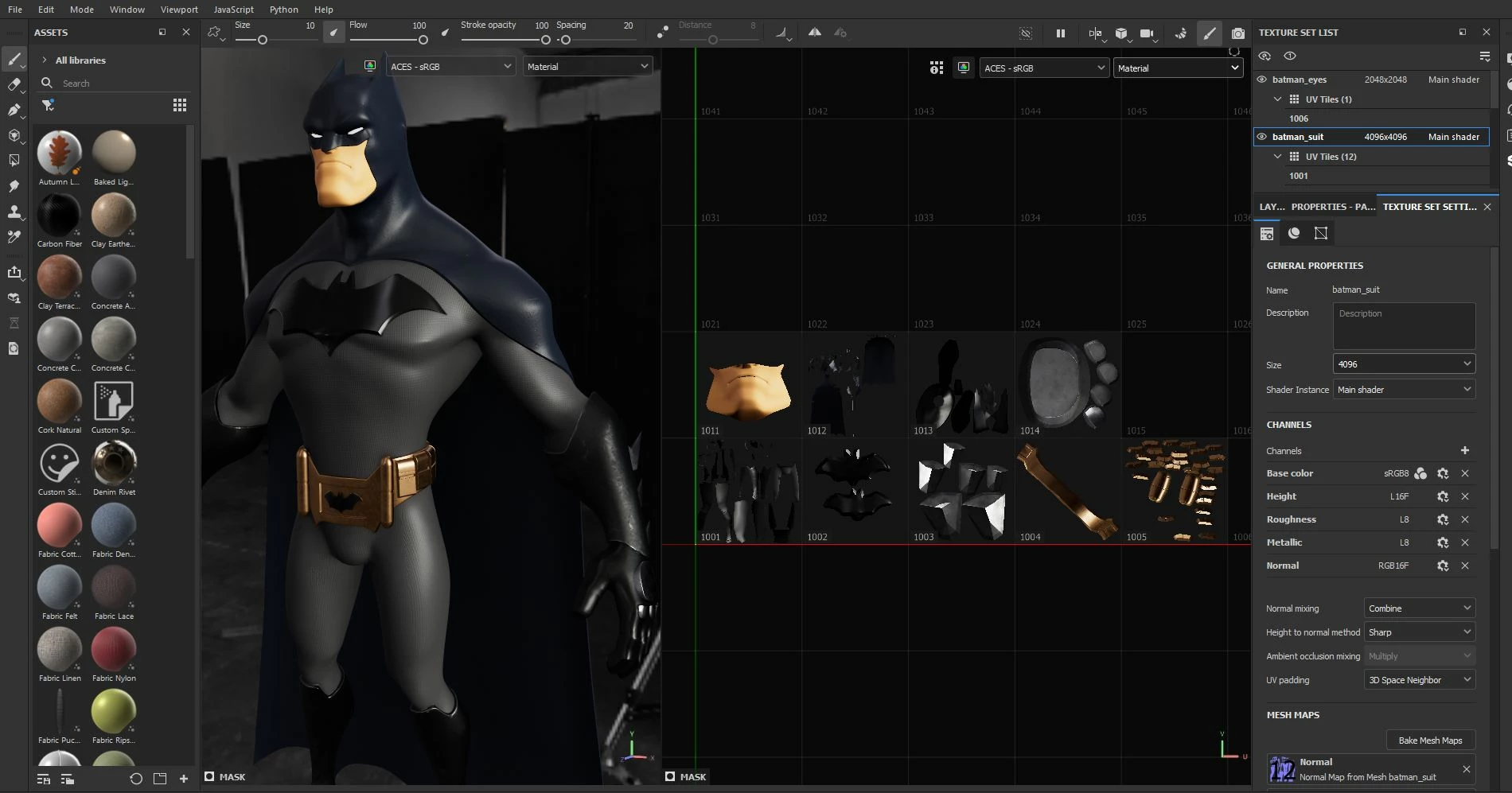Collapse UV Tiles (12) under batman_suit

[x=1277, y=157]
